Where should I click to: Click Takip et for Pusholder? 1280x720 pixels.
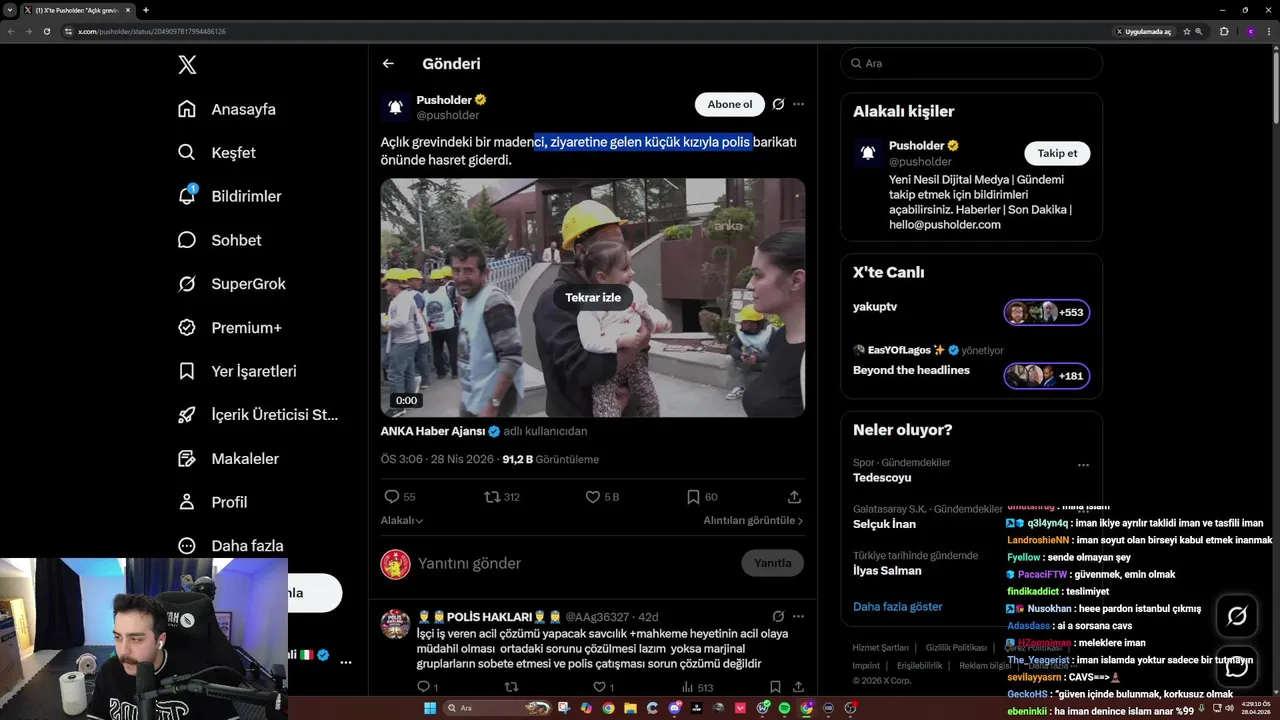point(1057,153)
